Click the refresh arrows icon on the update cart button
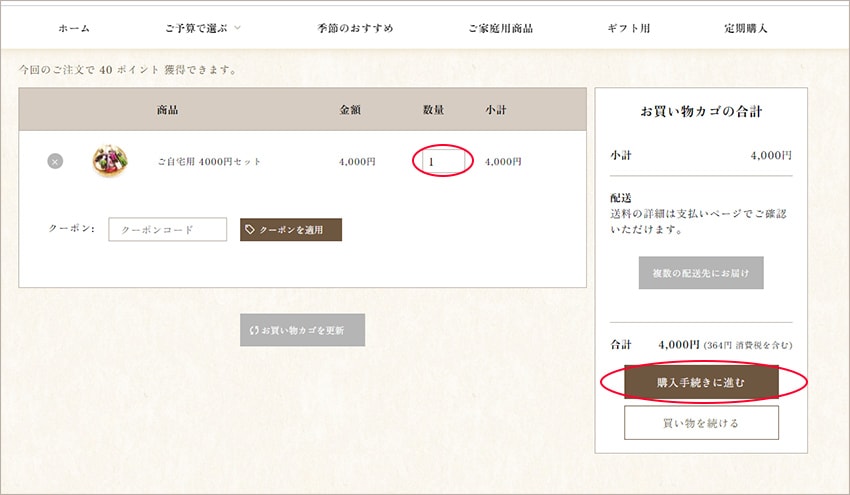The width and height of the screenshot is (850, 495). pos(253,330)
